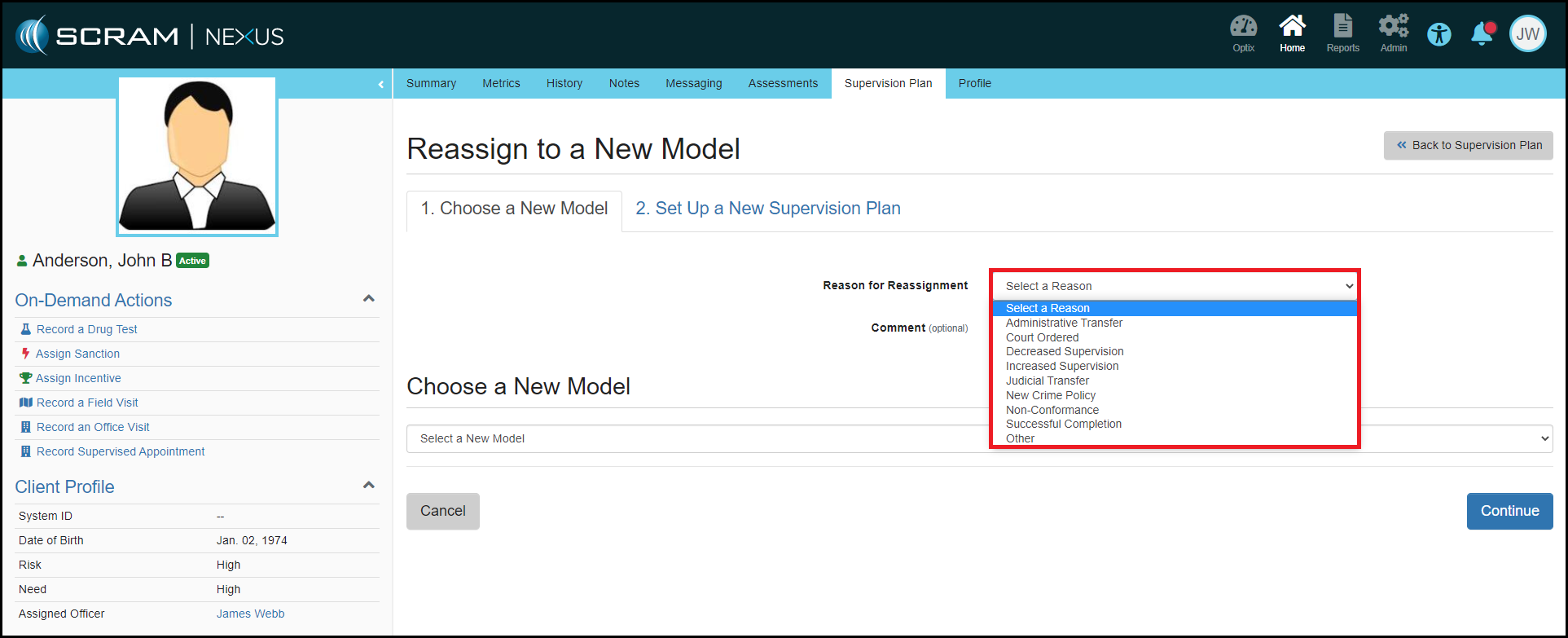Click the accessibility icon in header
Viewport: 1568px width, 638px height.
pos(1439,34)
